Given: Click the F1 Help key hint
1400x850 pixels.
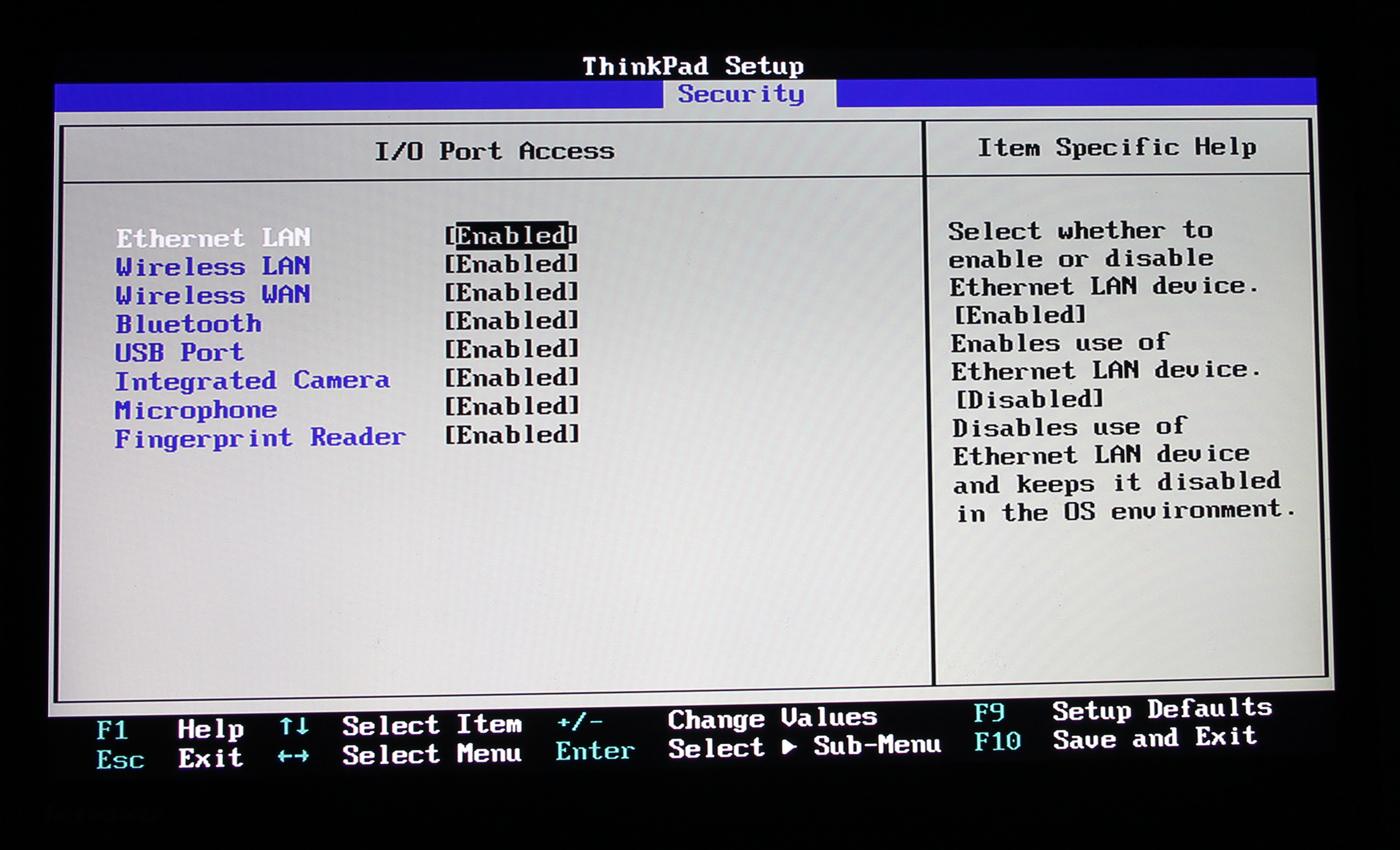Looking at the screenshot, I should [x=170, y=729].
